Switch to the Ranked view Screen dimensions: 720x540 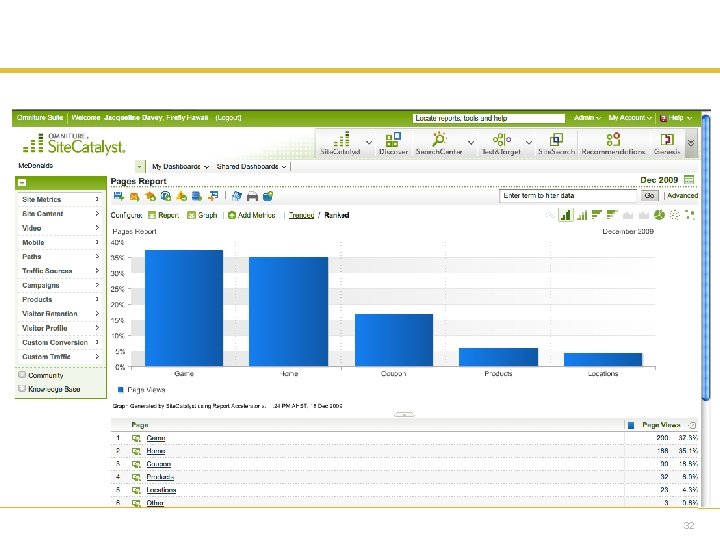click(x=337, y=215)
